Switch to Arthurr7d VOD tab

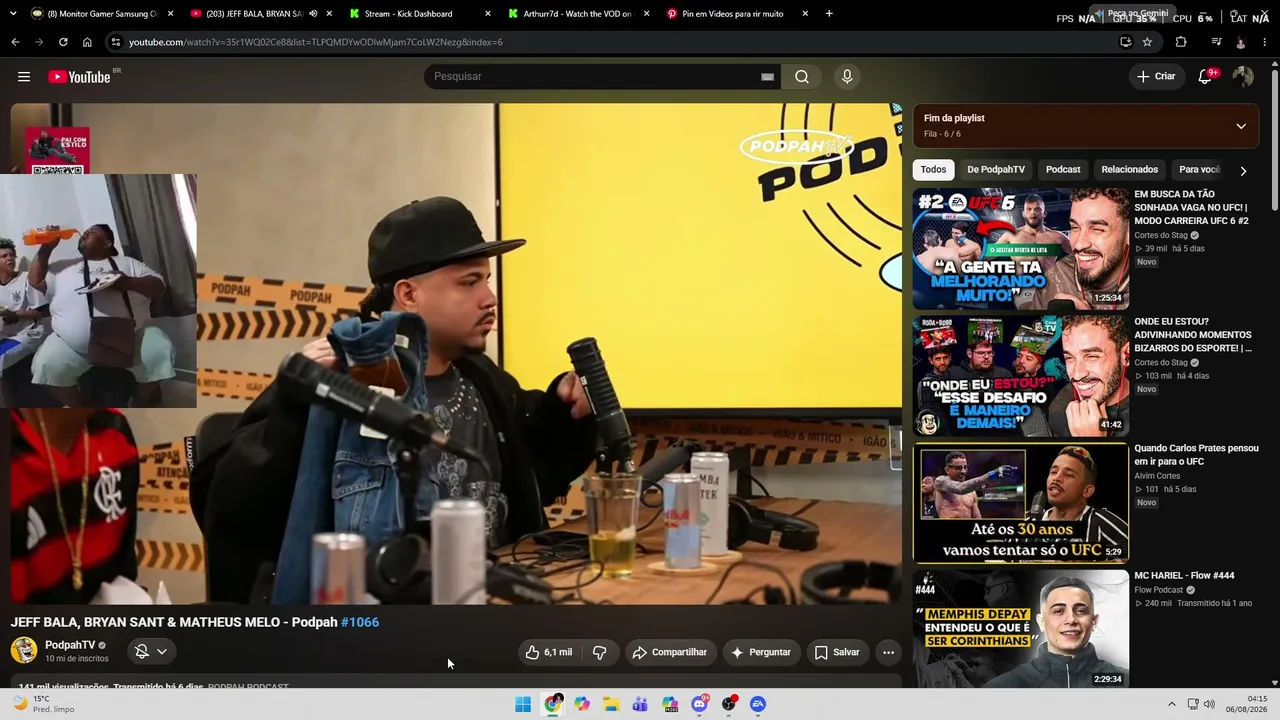point(578,14)
